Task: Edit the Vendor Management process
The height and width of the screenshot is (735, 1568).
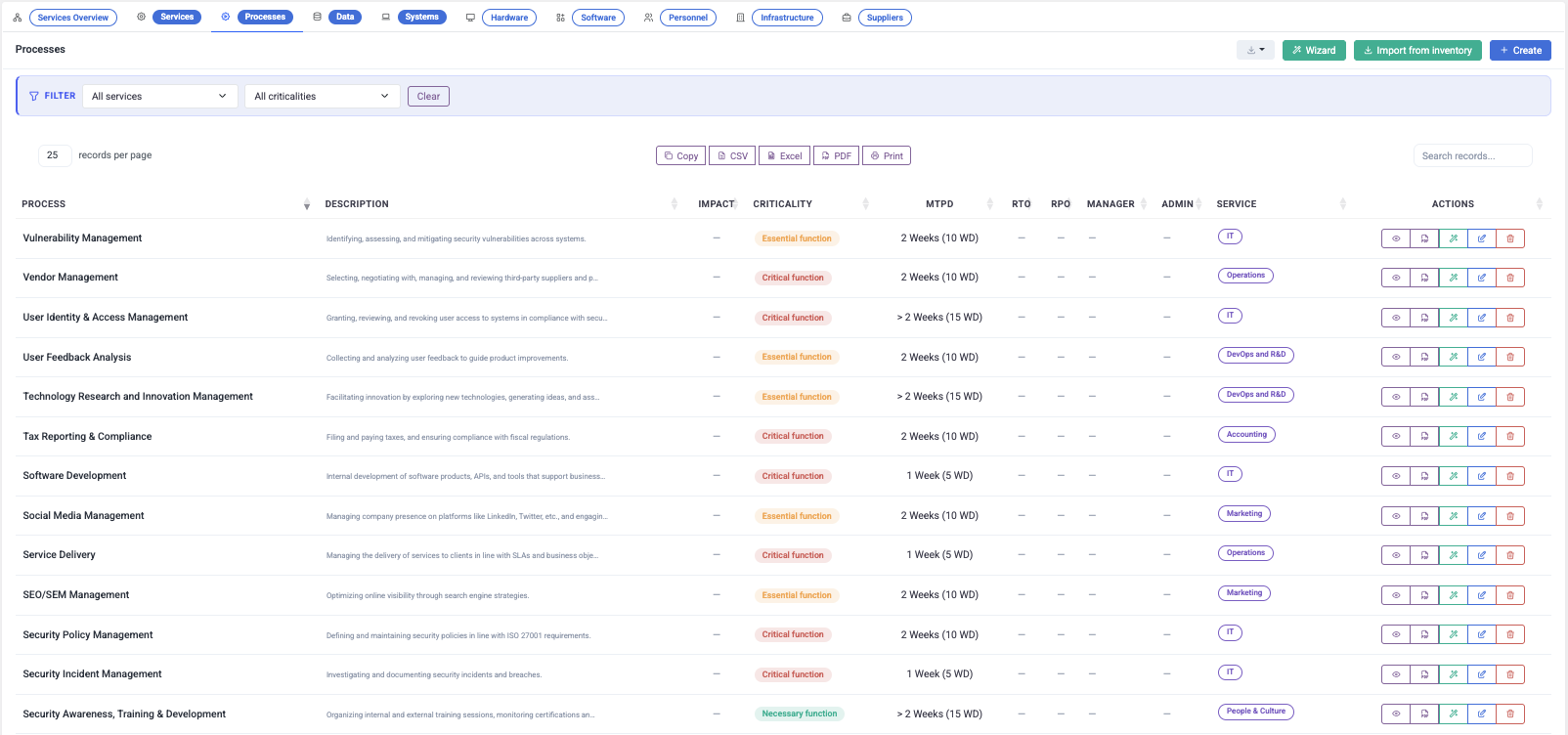Action: pyautogui.click(x=1482, y=278)
